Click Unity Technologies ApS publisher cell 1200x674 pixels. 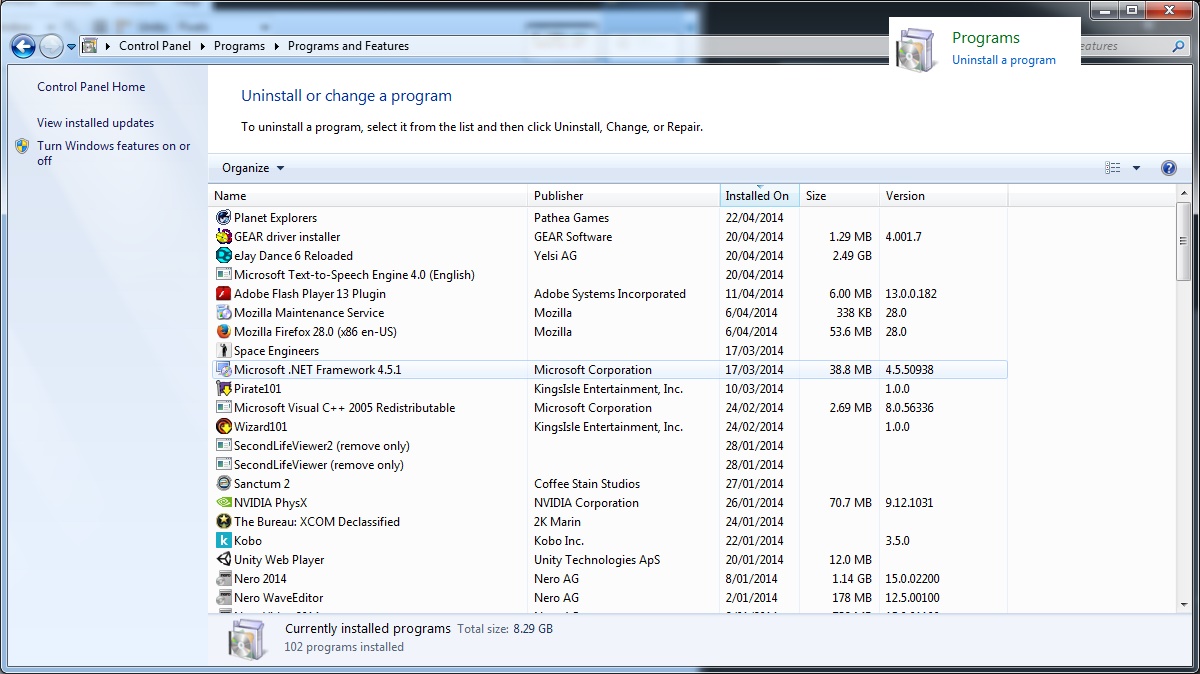click(x=597, y=560)
